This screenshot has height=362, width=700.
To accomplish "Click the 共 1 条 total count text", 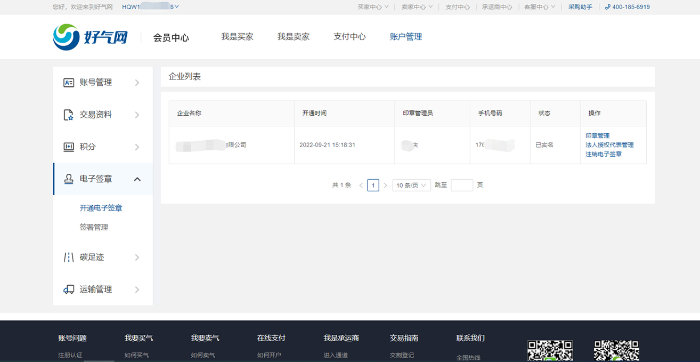I will 342,185.
